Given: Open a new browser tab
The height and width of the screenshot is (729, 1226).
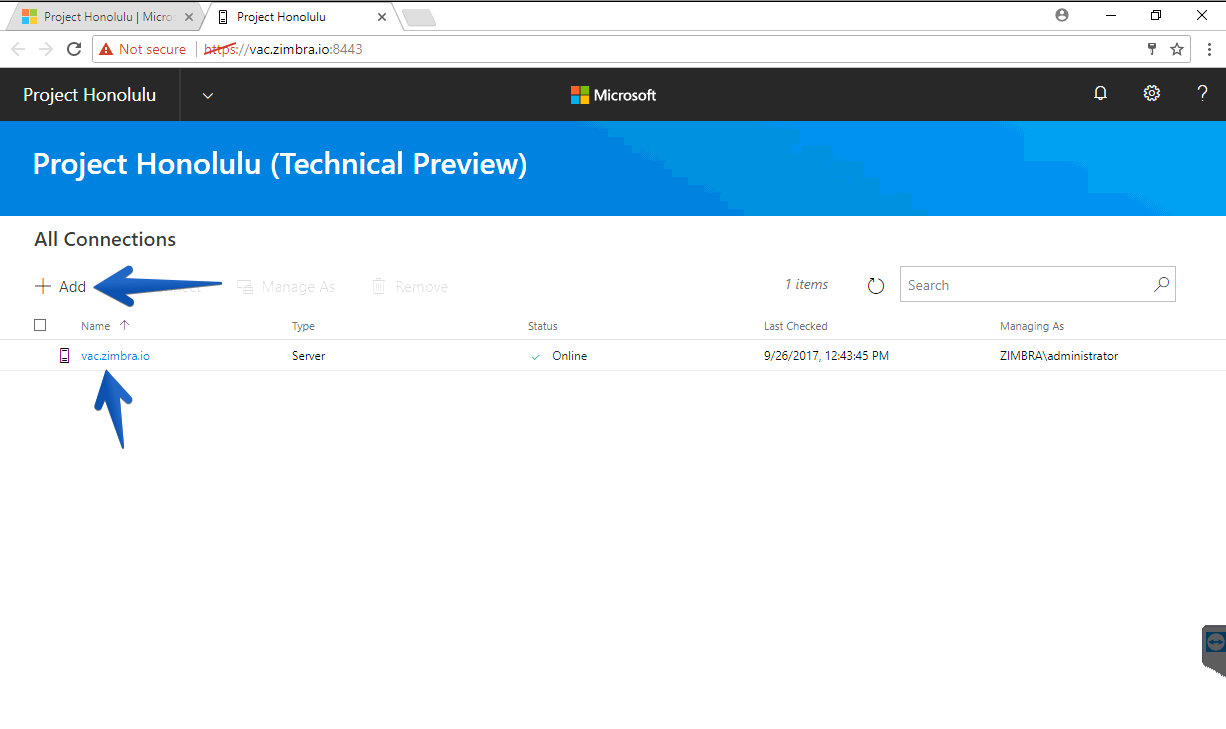Looking at the screenshot, I should (418, 17).
